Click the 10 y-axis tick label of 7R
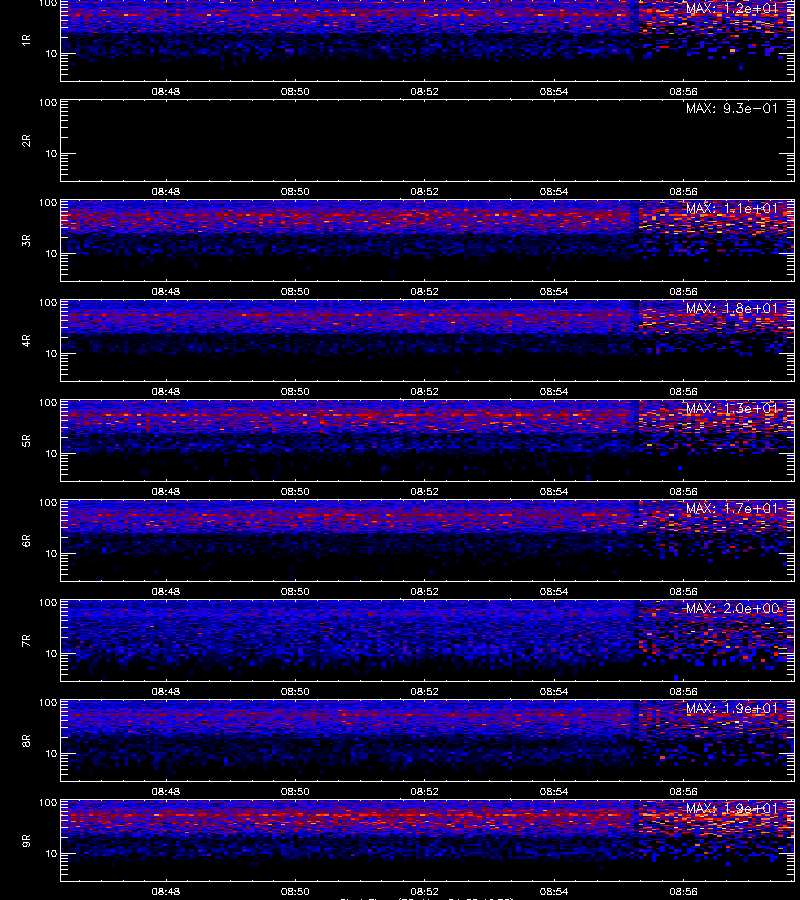800x900 pixels. (x=51, y=654)
